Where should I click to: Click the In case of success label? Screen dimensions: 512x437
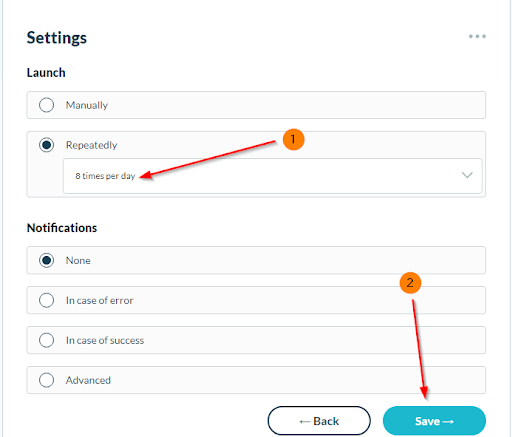[x=105, y=340]
